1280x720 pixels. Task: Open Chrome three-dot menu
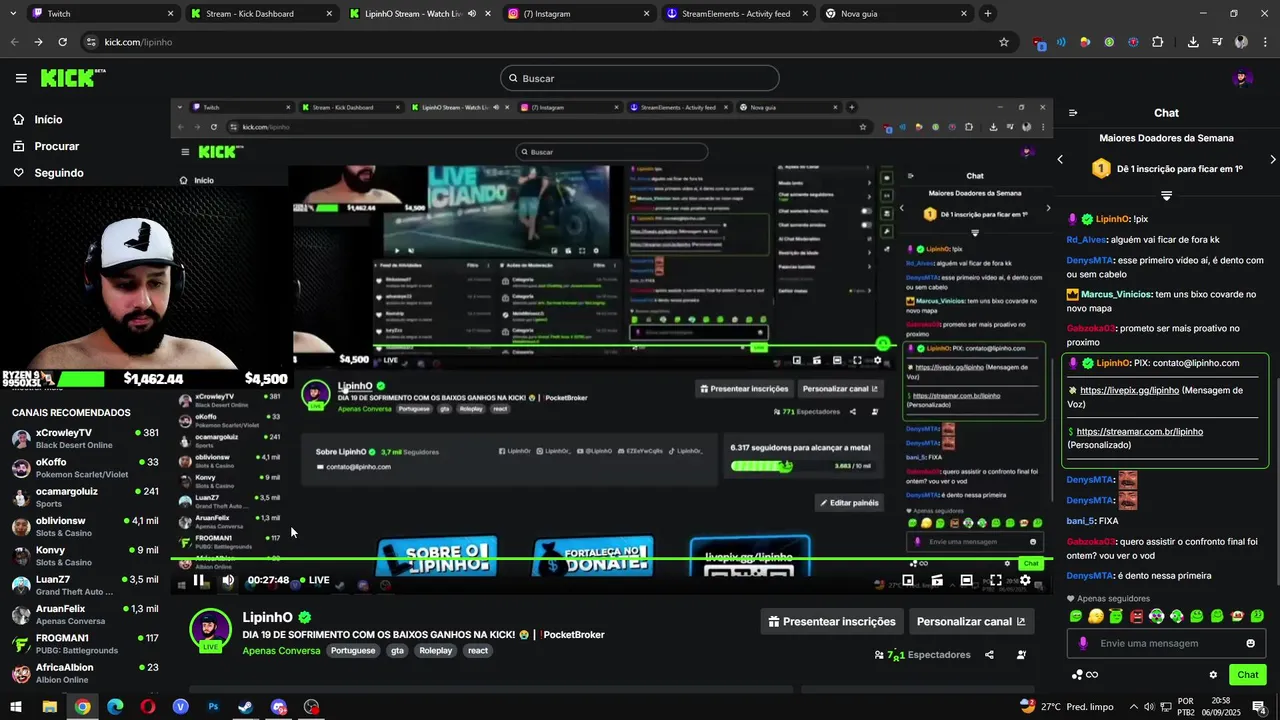click(1265, 42)
